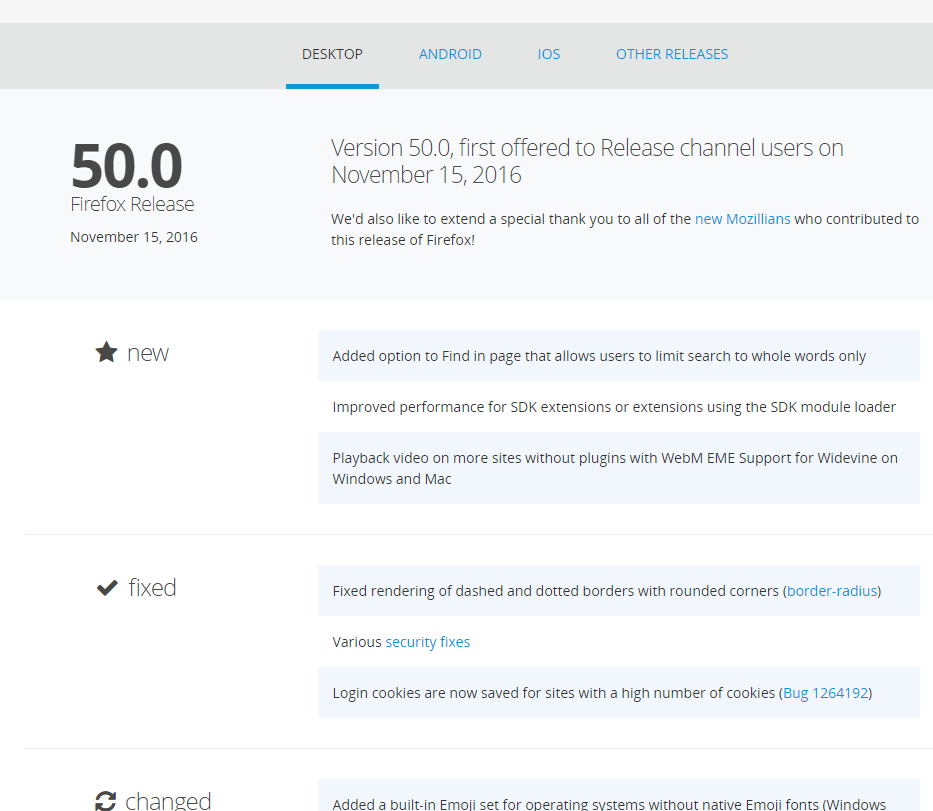Open the "new Mozillians" link
933x811 pixels.
click(x=742, y=219)
